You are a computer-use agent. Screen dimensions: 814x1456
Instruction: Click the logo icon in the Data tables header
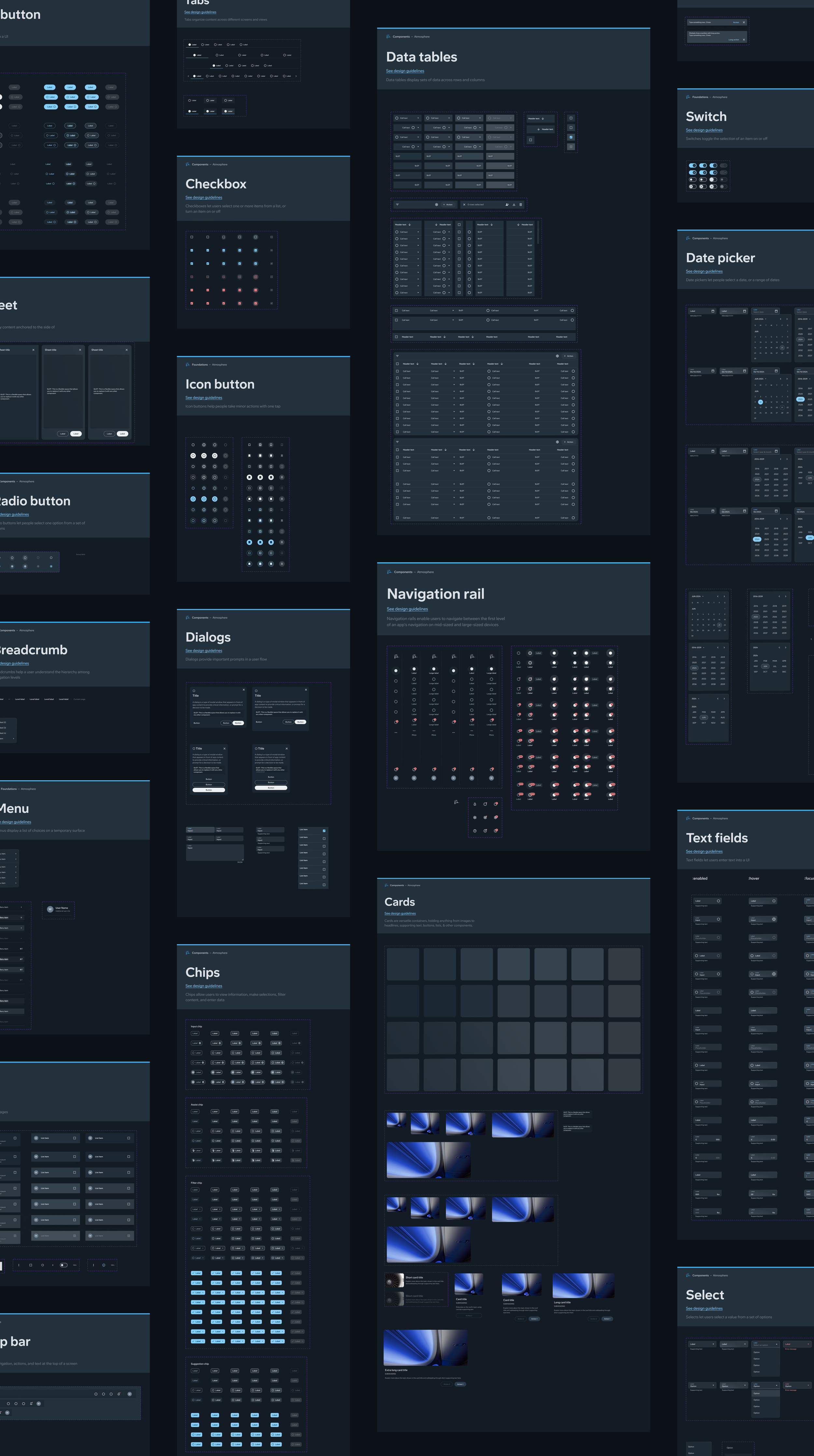388,37
